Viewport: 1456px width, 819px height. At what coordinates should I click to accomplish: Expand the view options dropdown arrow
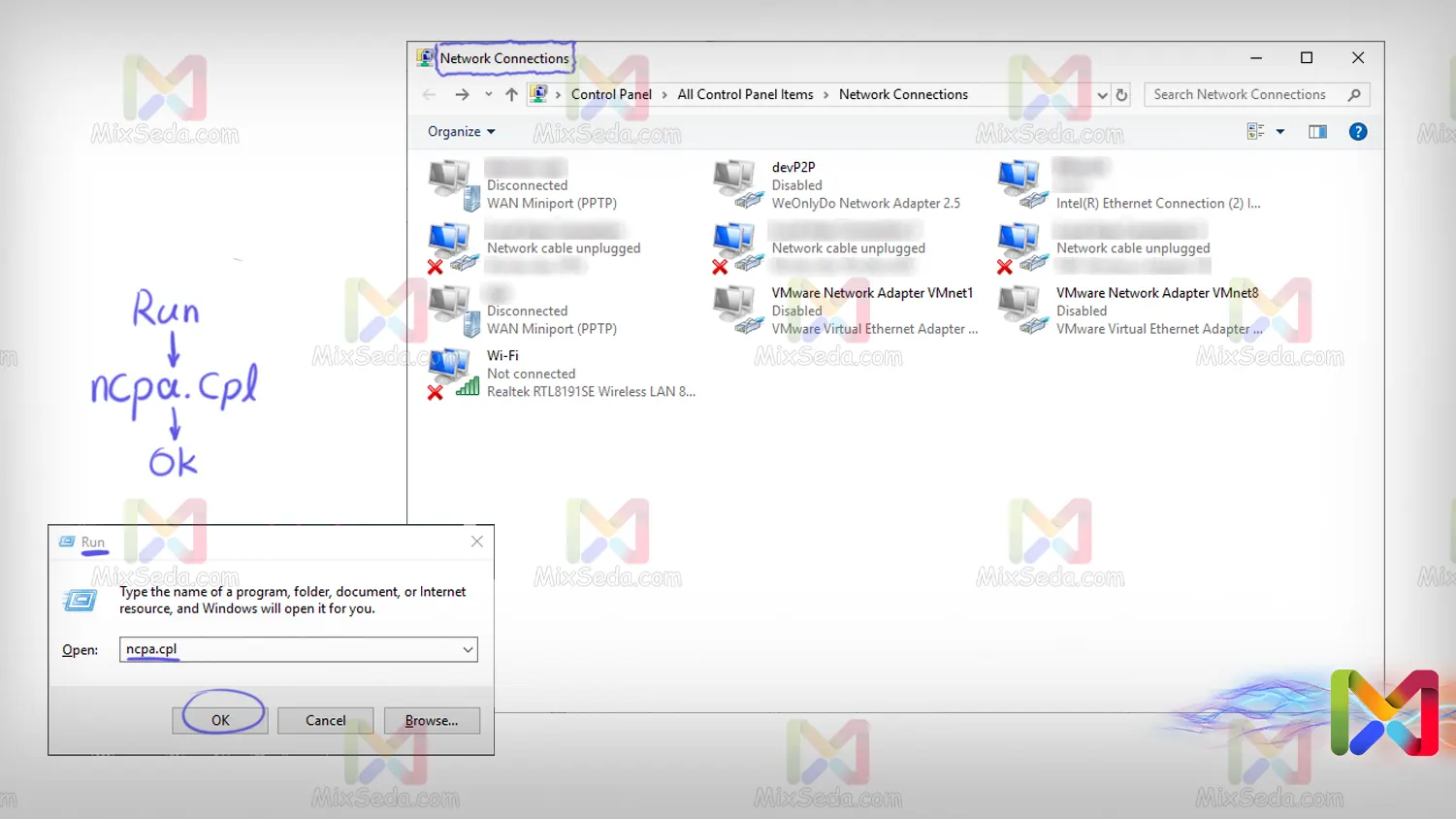pos(1280,132)
